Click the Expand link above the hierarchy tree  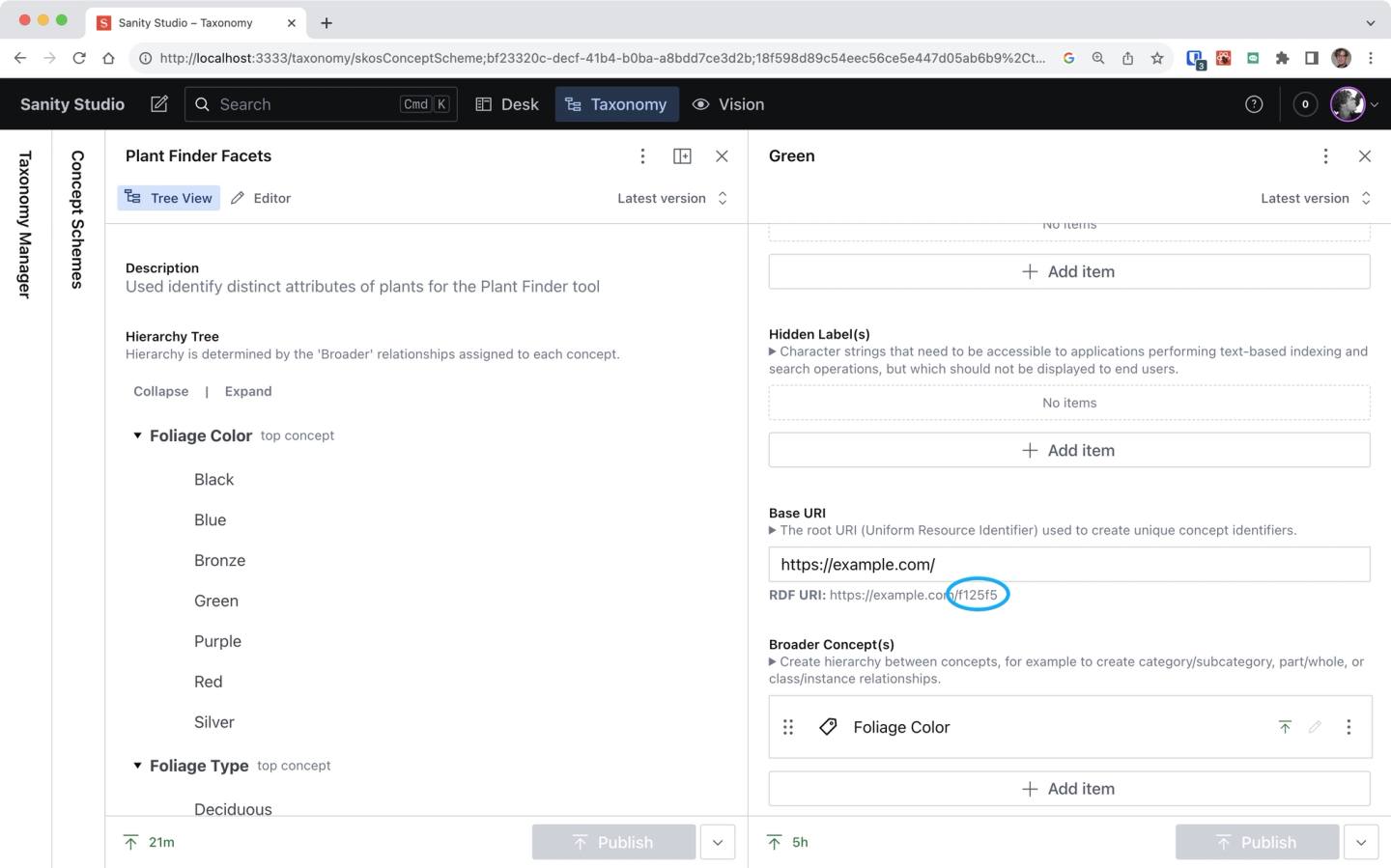click(248, 391)
